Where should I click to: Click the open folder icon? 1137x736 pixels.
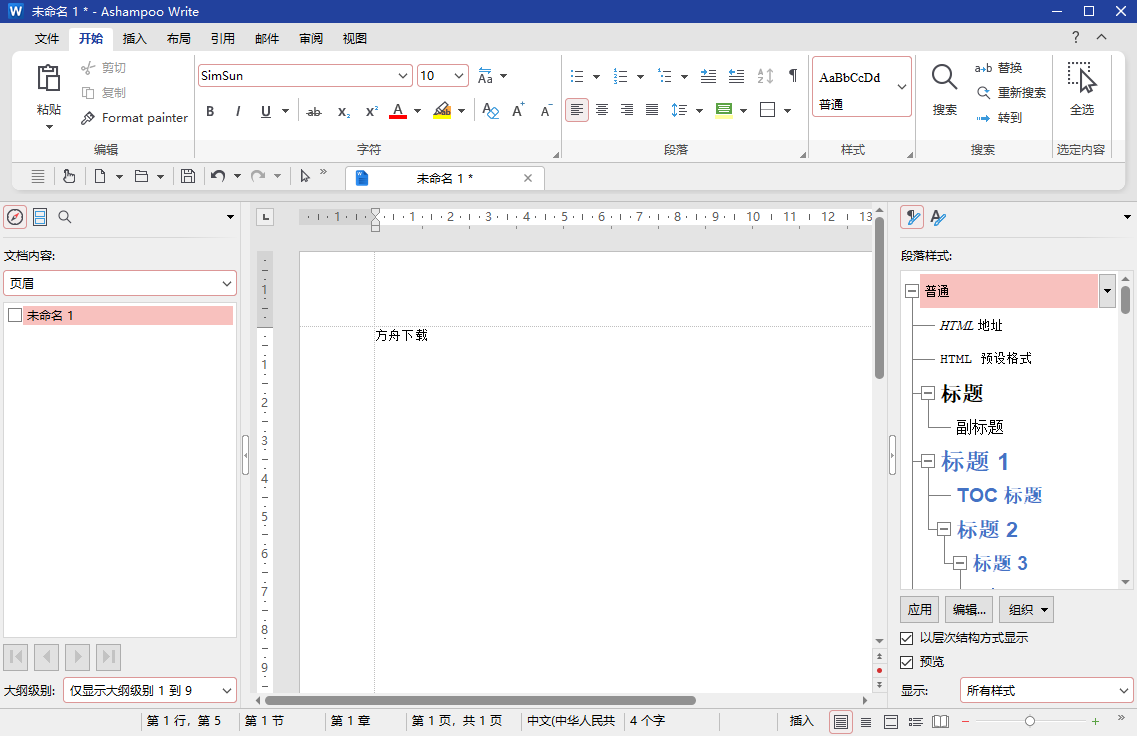coord(141,176)
